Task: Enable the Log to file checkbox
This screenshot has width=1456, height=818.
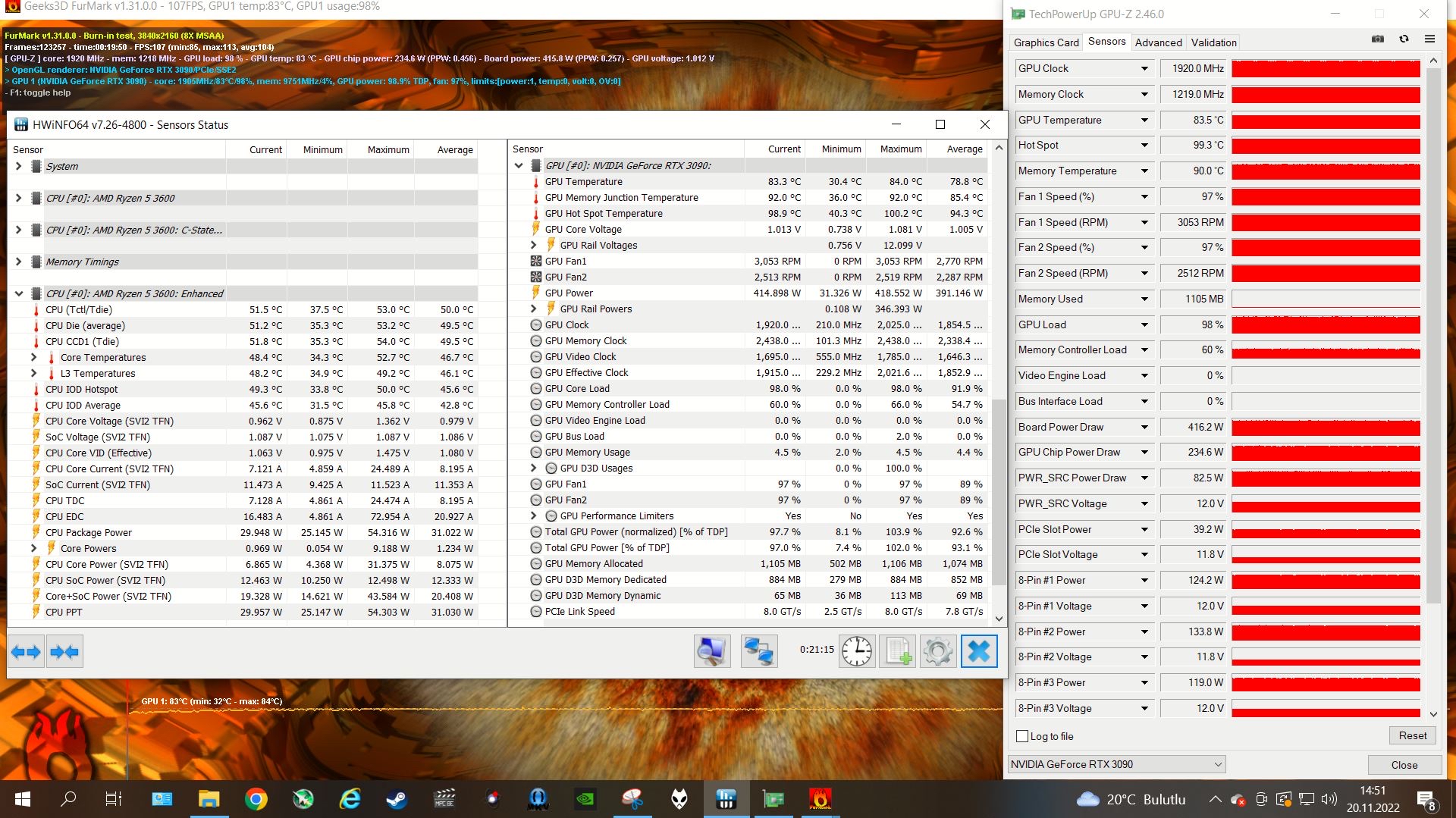Action: pos(1022,736)
